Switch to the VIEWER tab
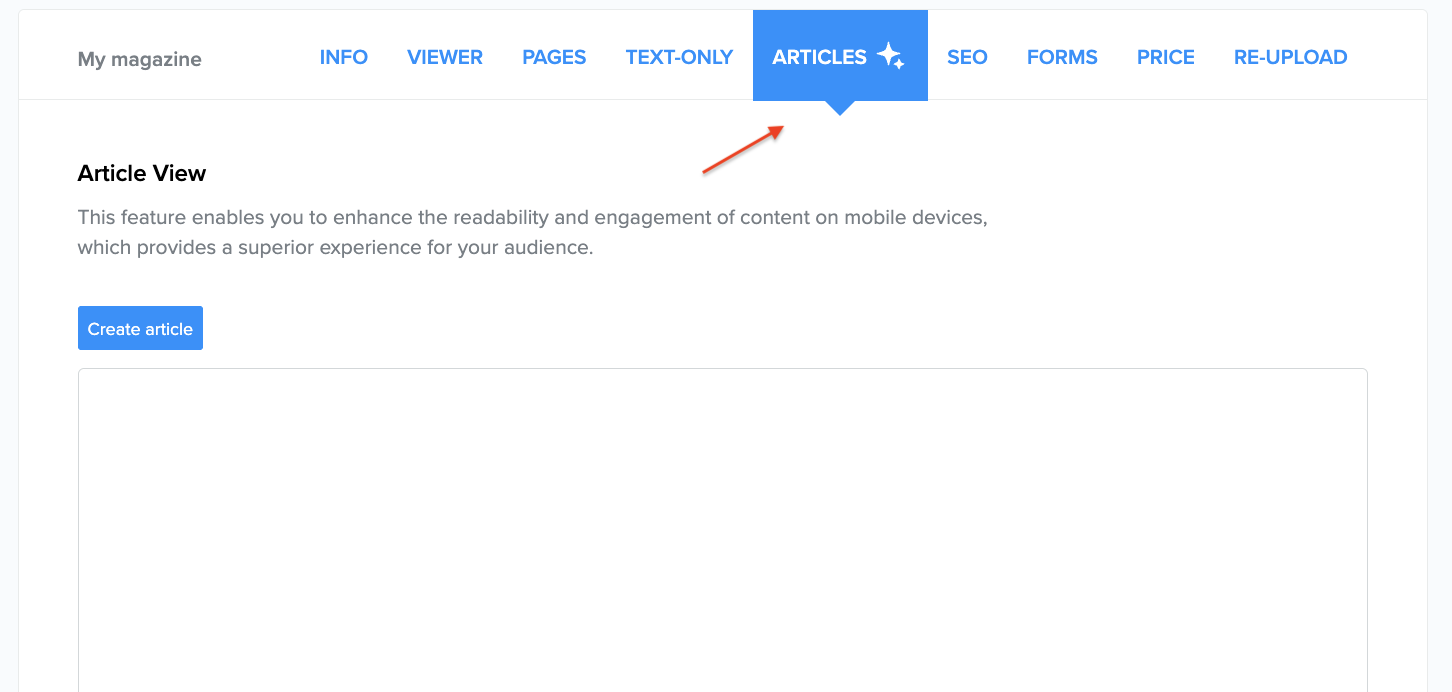Screen dimensions: 1452x692 444,57
